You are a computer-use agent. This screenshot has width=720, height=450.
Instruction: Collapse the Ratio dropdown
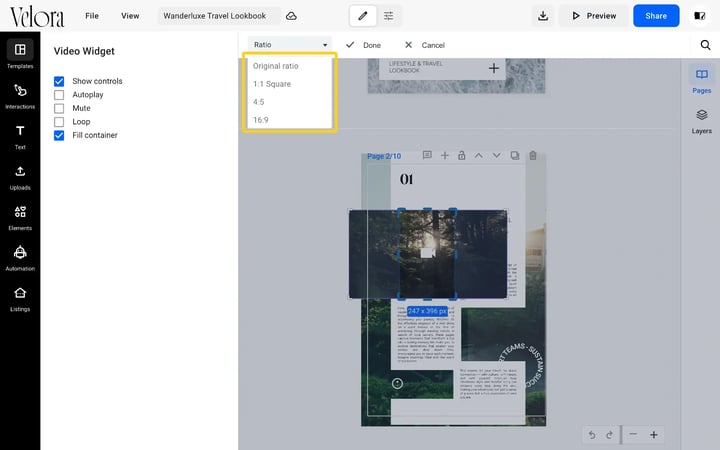(x=289, y=45)
